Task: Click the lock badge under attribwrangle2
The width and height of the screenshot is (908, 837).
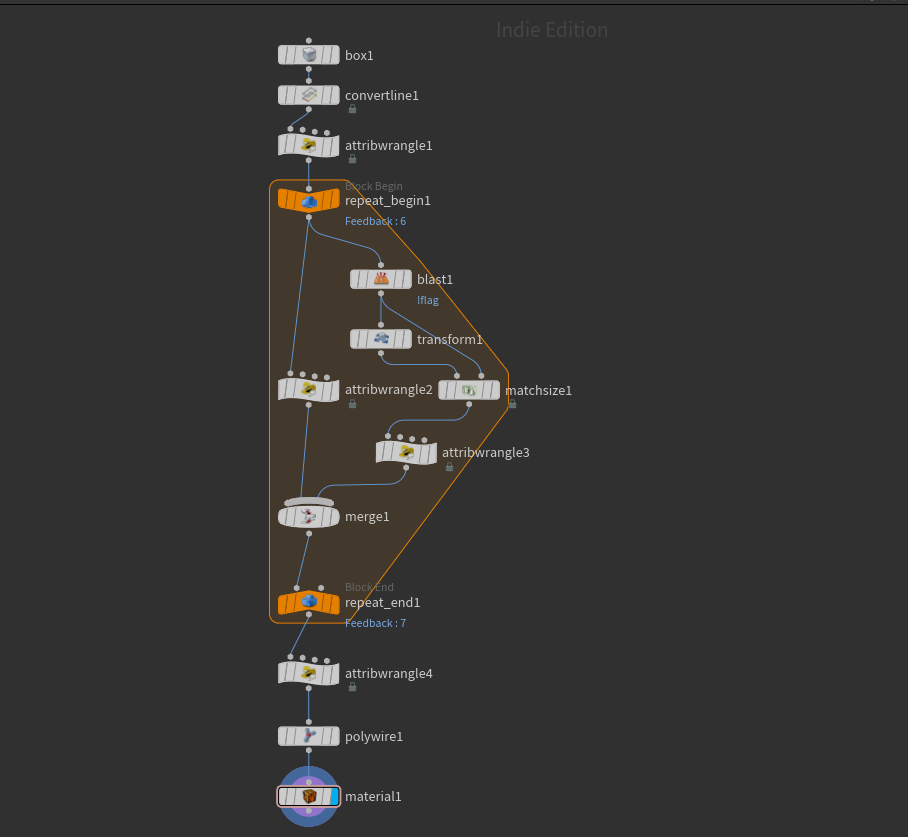Action: [x=352, y=404]
